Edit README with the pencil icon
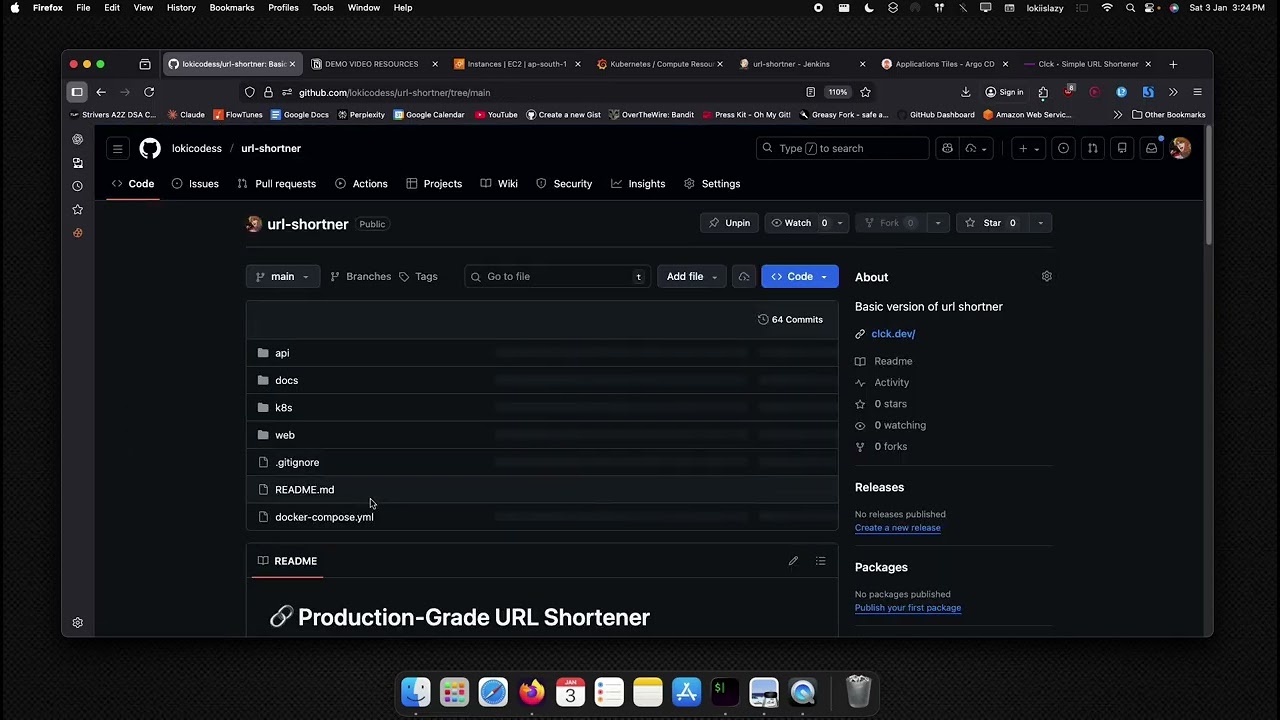The height and width of the screenshot is (720, 1280). [793, 561]
